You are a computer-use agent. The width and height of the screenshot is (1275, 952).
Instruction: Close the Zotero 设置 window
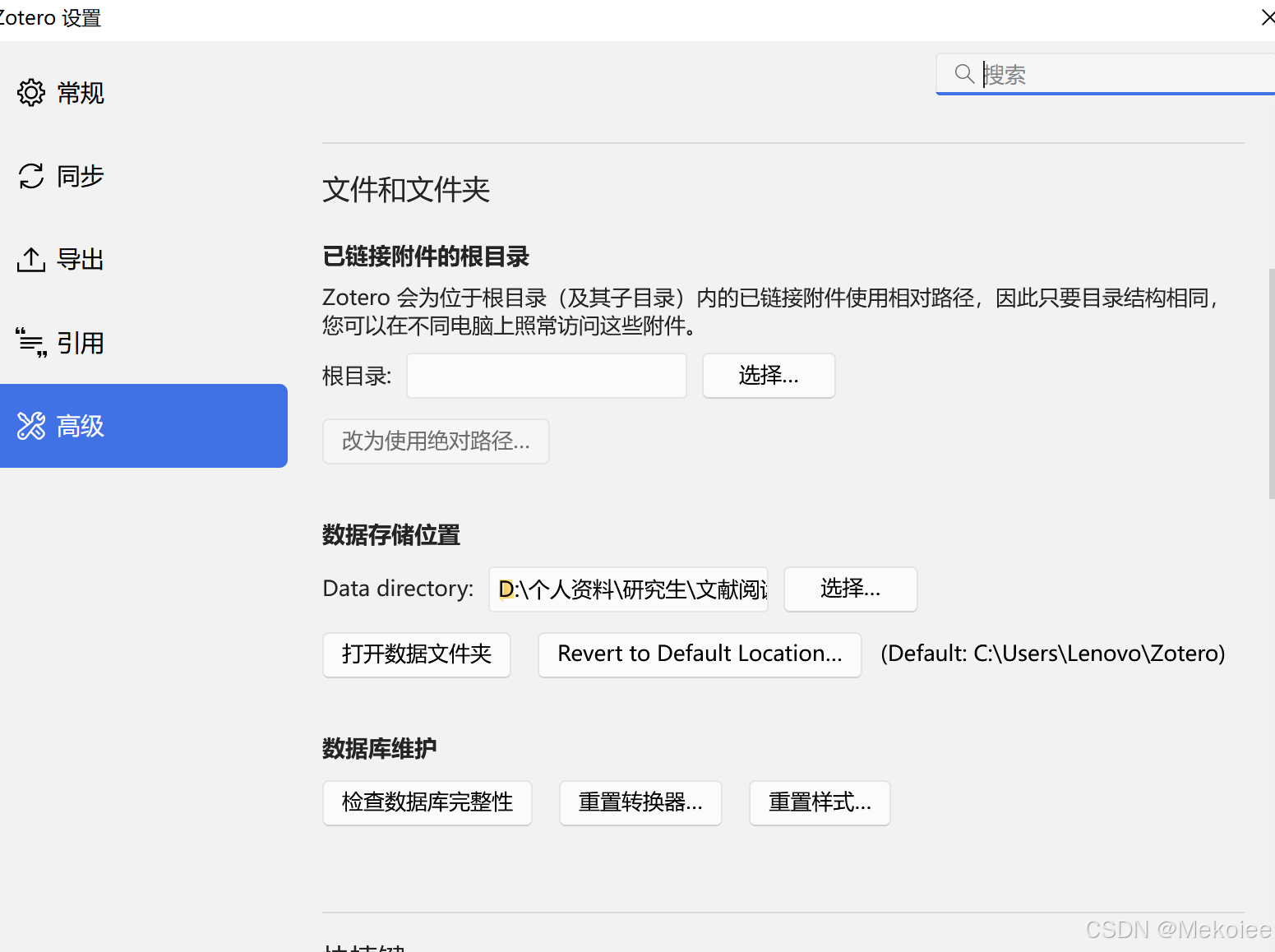[x=1267, y=17]
